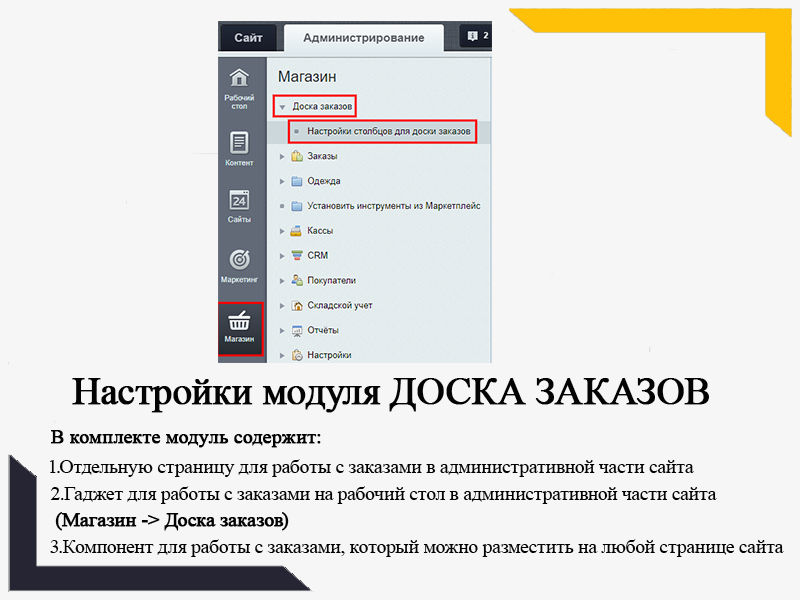This screenshot has width=800, height=600.
Task: Select the Маркетинг target icon
Action: click(239, 260)
